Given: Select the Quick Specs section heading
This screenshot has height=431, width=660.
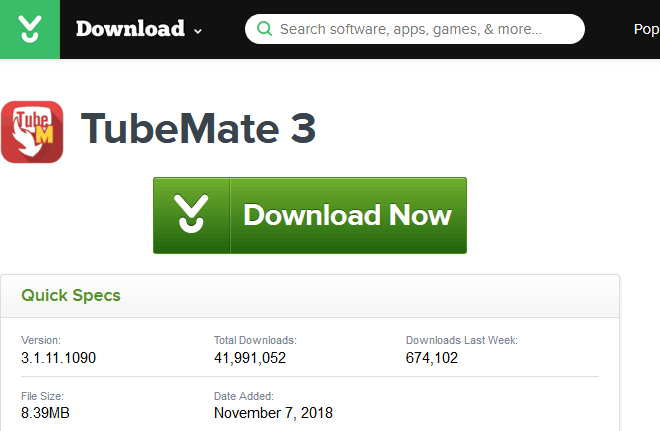Looking at the screenshot, I should (71, 295).
